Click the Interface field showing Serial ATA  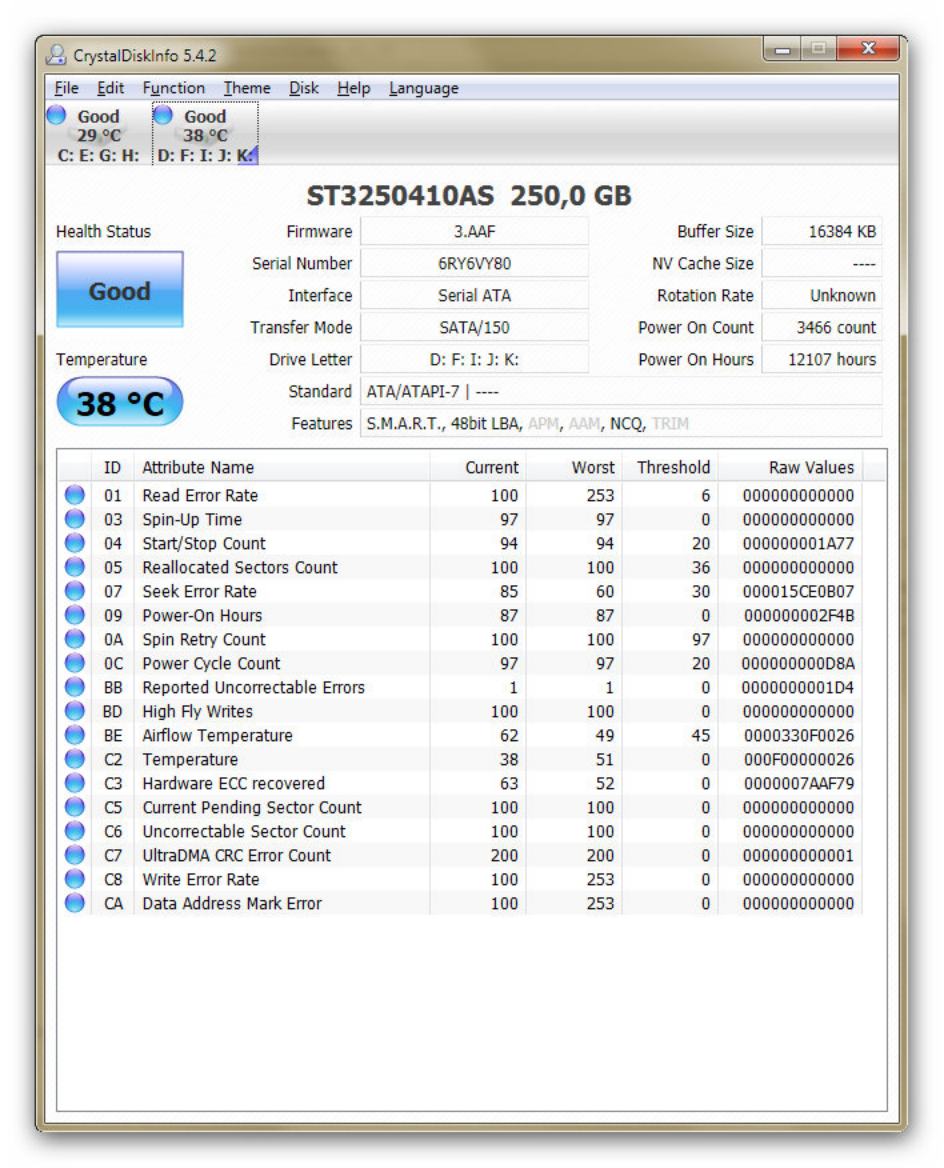(x=474, y=296)
